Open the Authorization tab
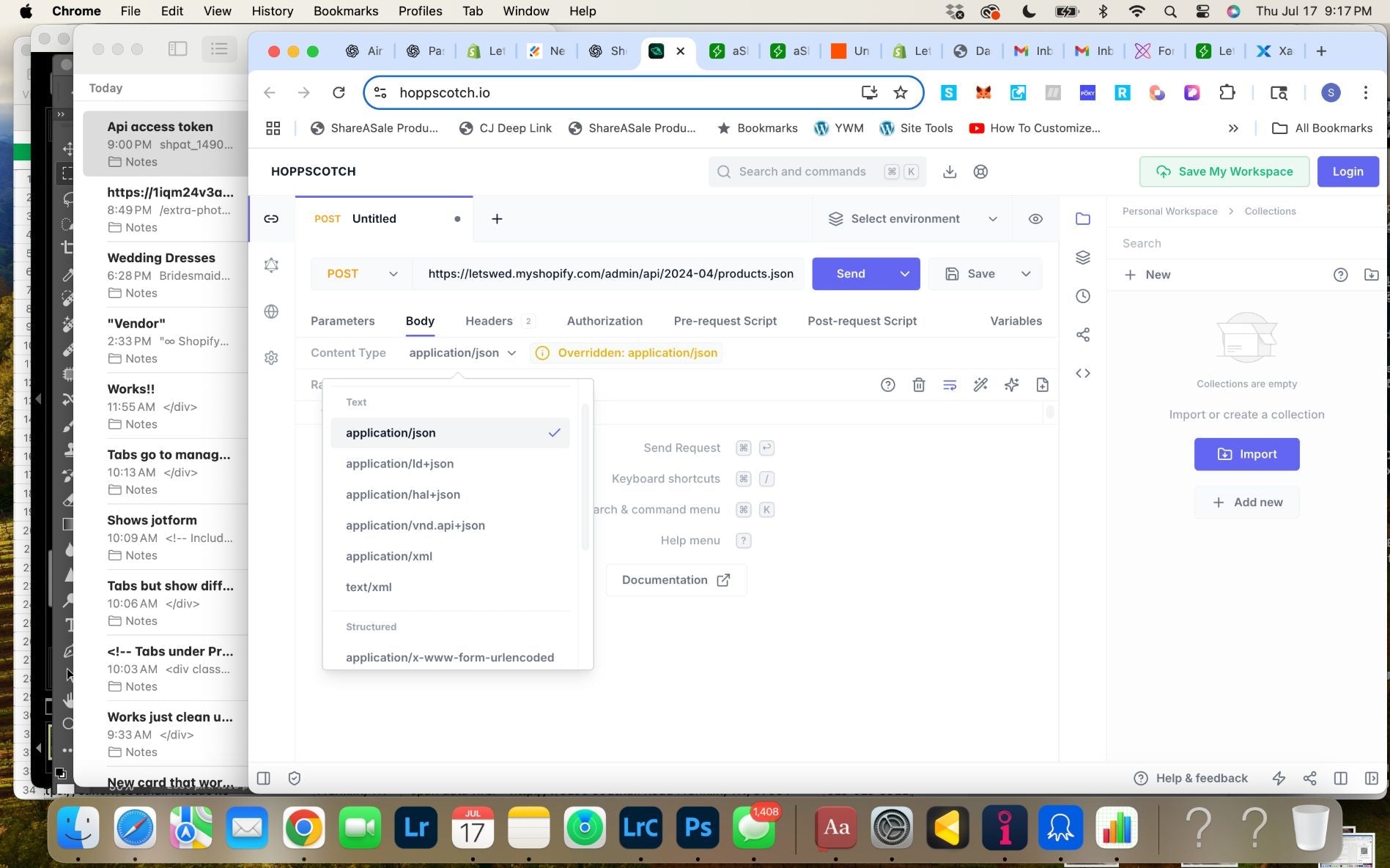Image resolution: width=1390 pixels, height=868 pixels. 605,321
